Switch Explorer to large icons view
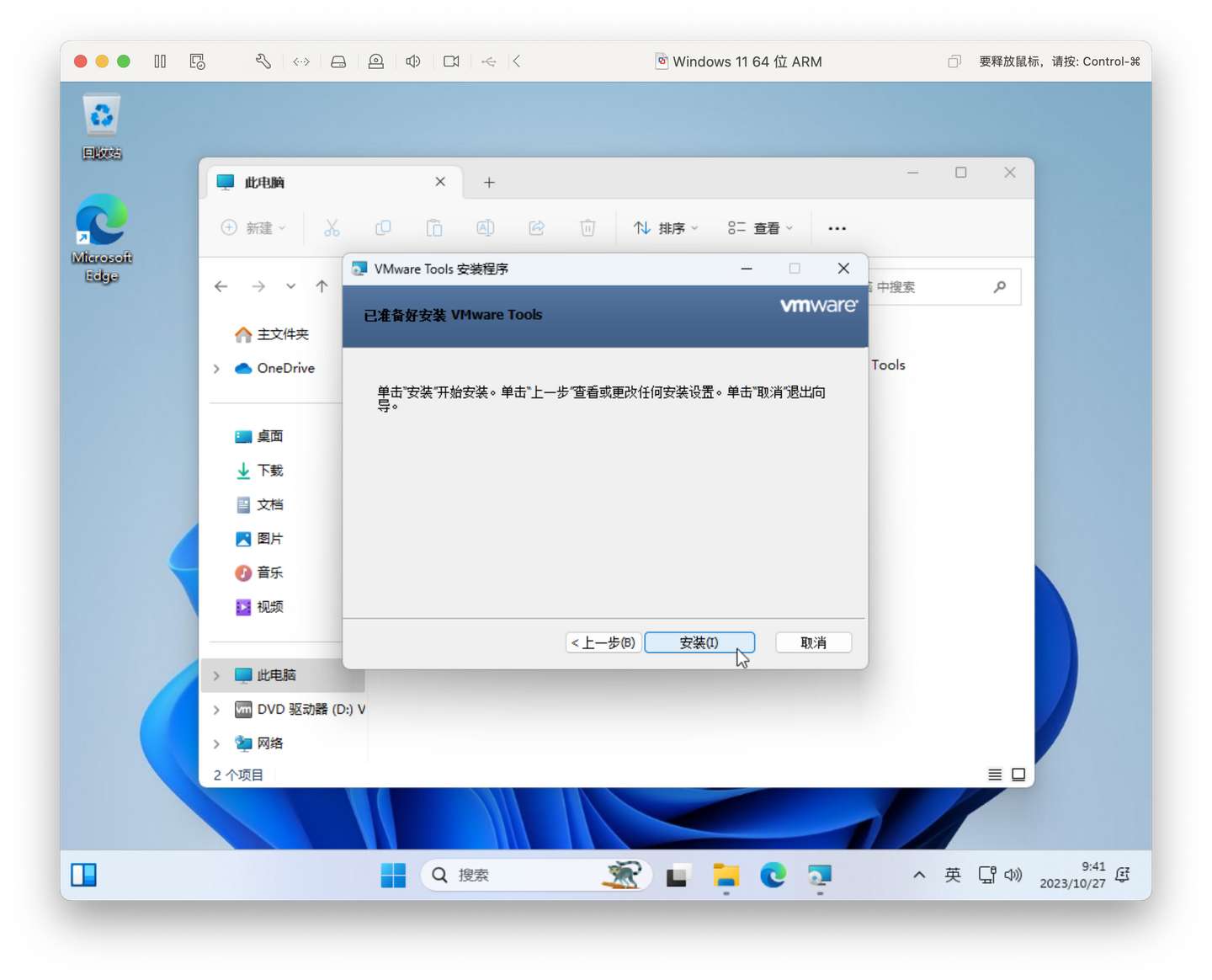Image resolution: width=1212 pixels, height=980 pixels. 1018,775
